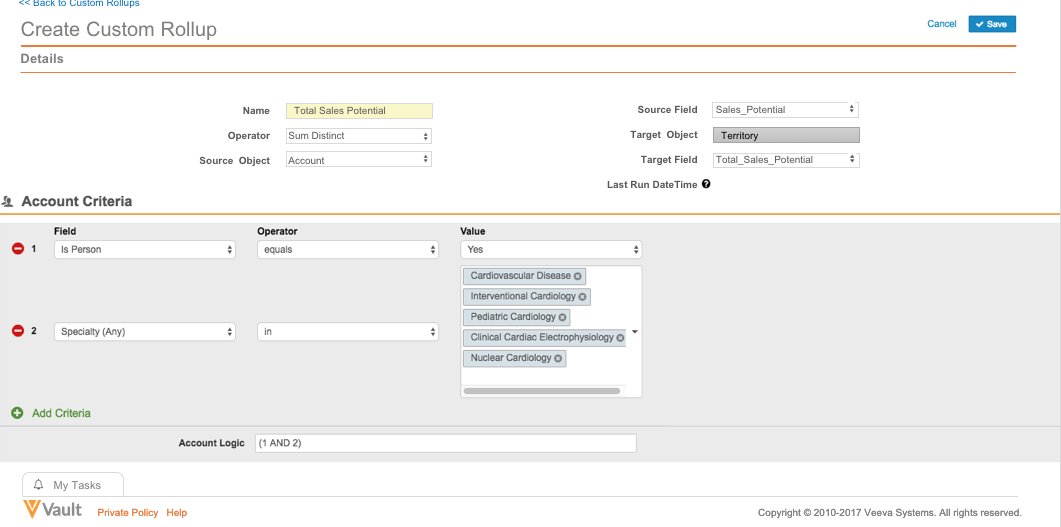This screenshot has width=1061, height=527.
Task: Go back to Custom Rollups
Action: 79,4
